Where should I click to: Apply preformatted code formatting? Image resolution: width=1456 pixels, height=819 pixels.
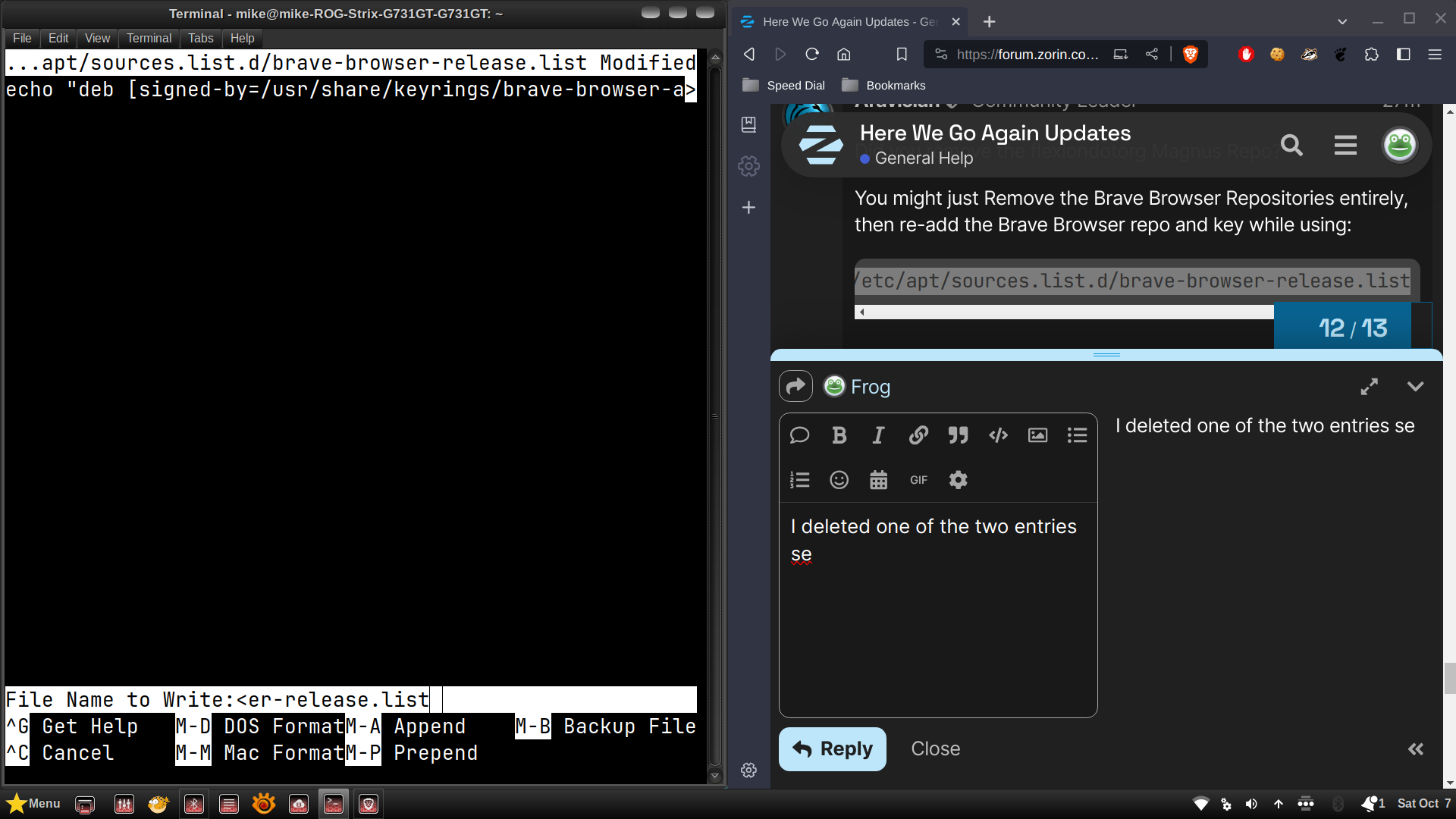[x=998, y=435]
